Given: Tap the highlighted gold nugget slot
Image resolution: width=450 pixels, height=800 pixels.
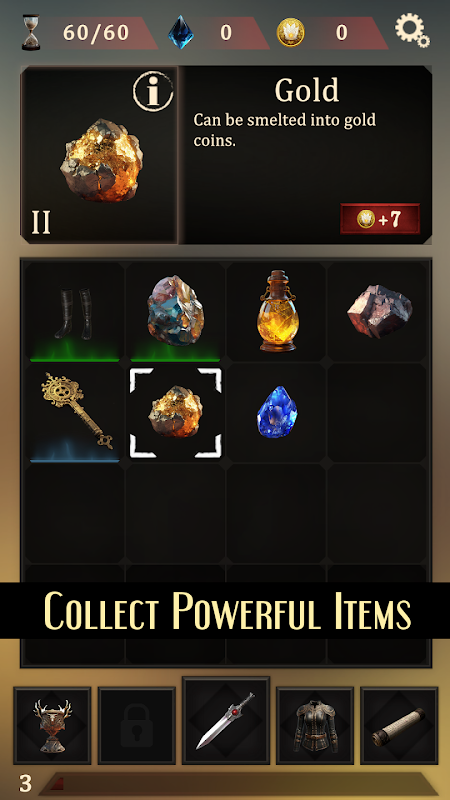Looking at the screenshot, I should pos(175,413).
